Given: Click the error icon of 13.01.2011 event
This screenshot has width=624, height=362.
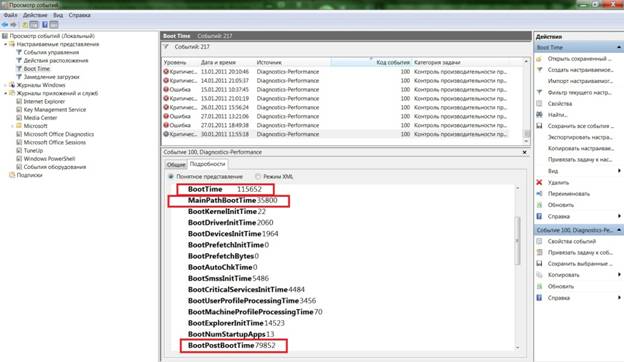Looking at the screenshot, I should [x=166, y=72].
